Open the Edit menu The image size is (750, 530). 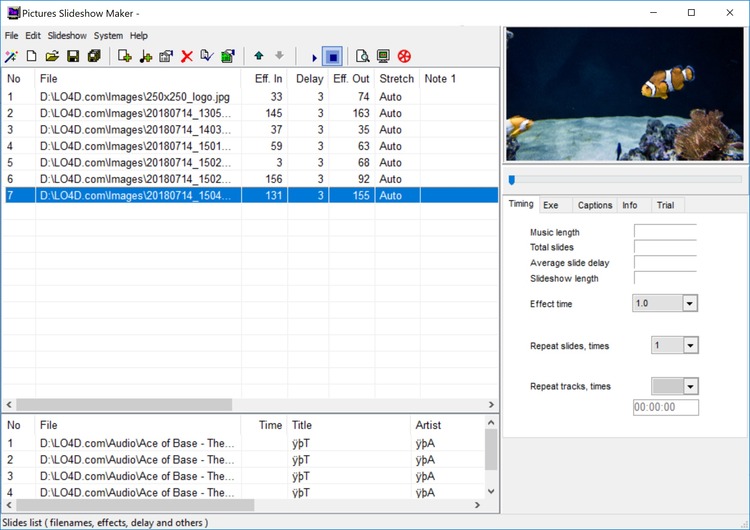33,35
